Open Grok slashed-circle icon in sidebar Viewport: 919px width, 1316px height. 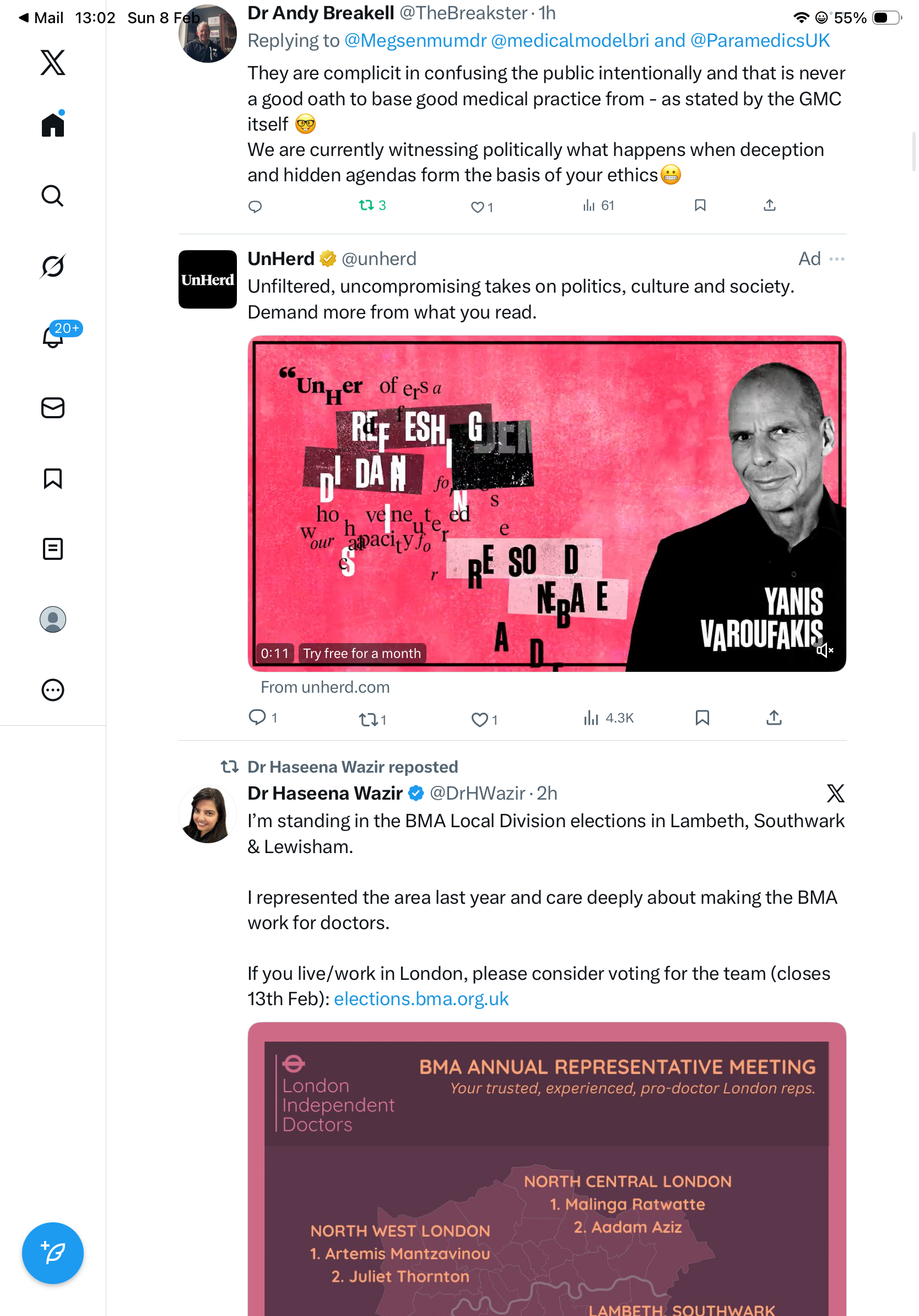pyautogui.click(x=53, y=266)
